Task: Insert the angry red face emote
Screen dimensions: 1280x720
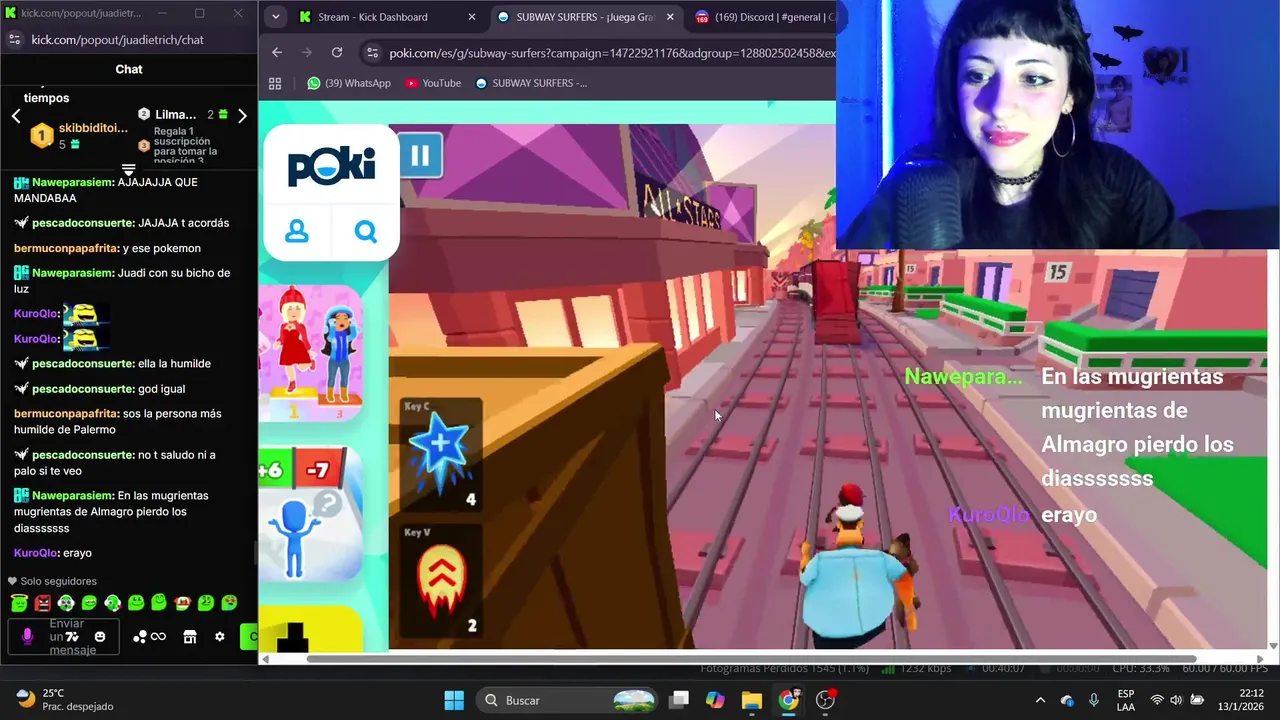Action: 42,602
